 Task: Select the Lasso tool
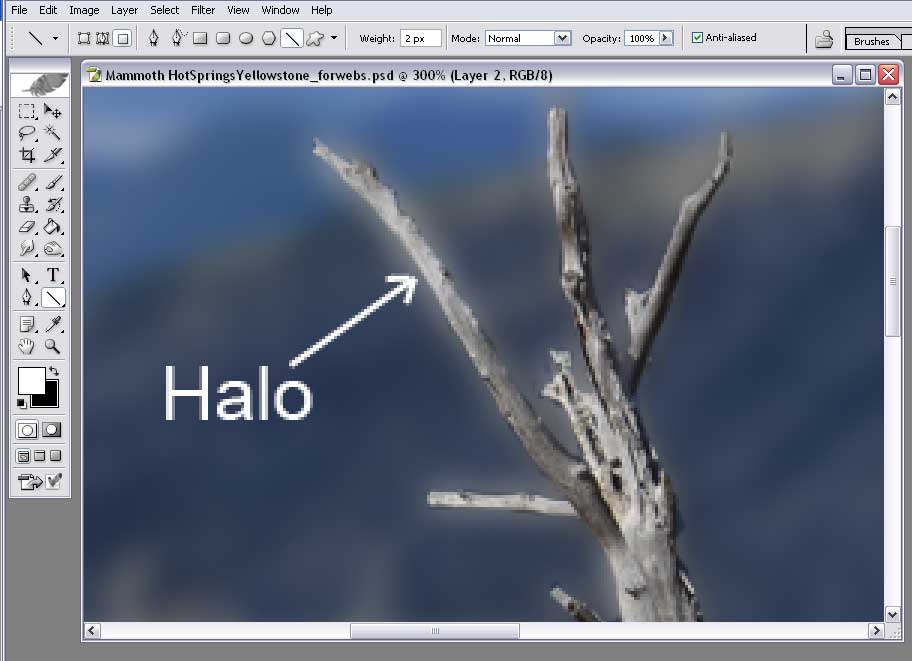point(28,133)
